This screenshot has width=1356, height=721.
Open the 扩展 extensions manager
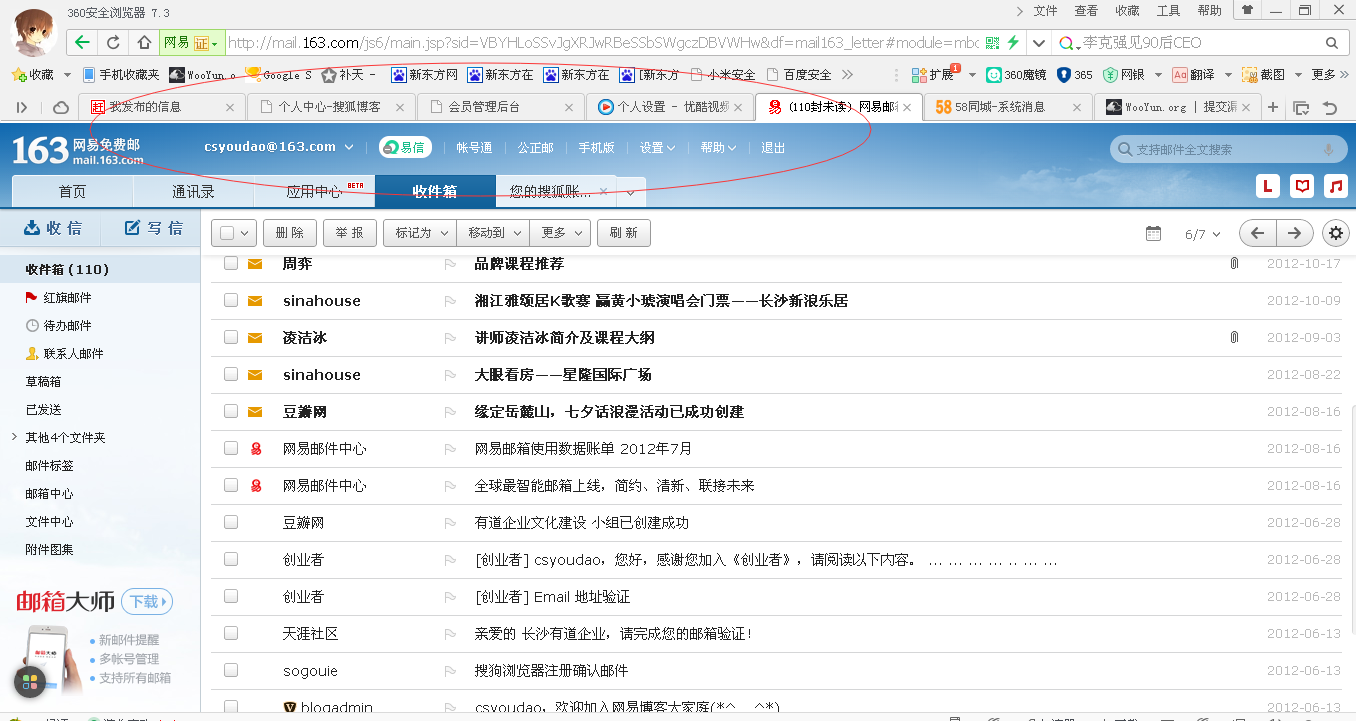click(x=932, y=75)
